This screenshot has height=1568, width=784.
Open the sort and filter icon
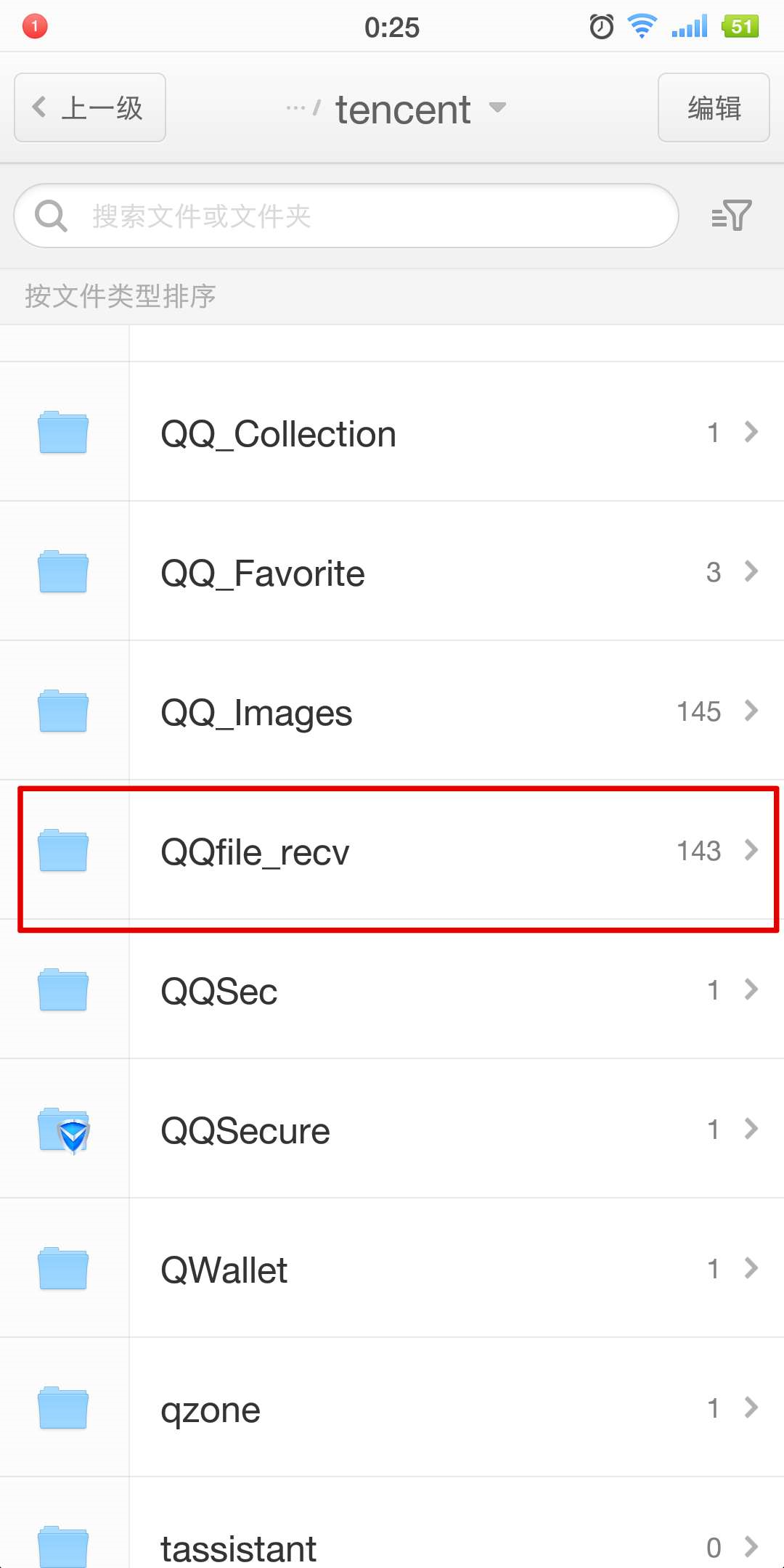(x=731, y=216)
